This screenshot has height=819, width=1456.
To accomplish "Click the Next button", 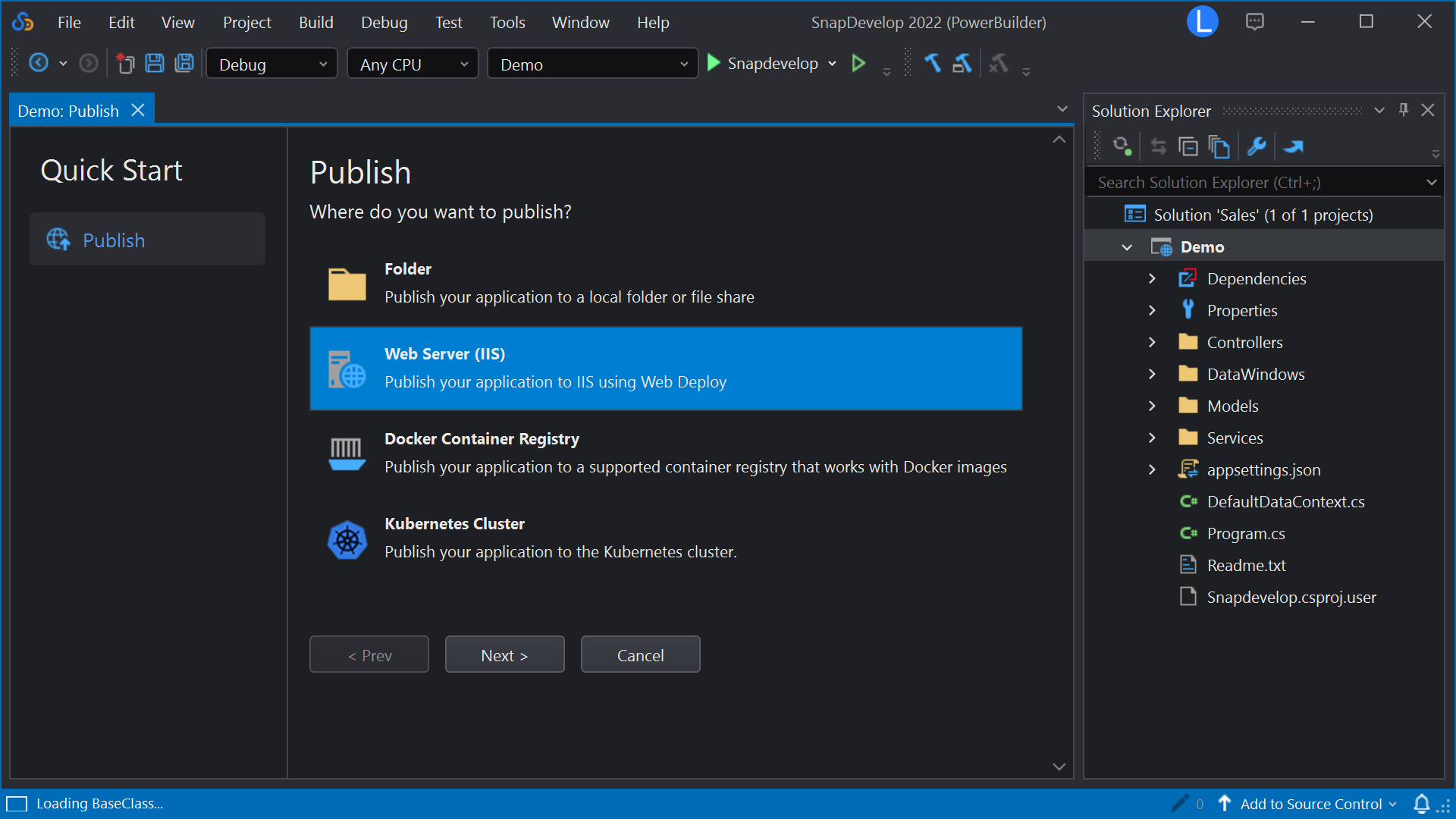I will pyautogui.click(x=504, y=655).
